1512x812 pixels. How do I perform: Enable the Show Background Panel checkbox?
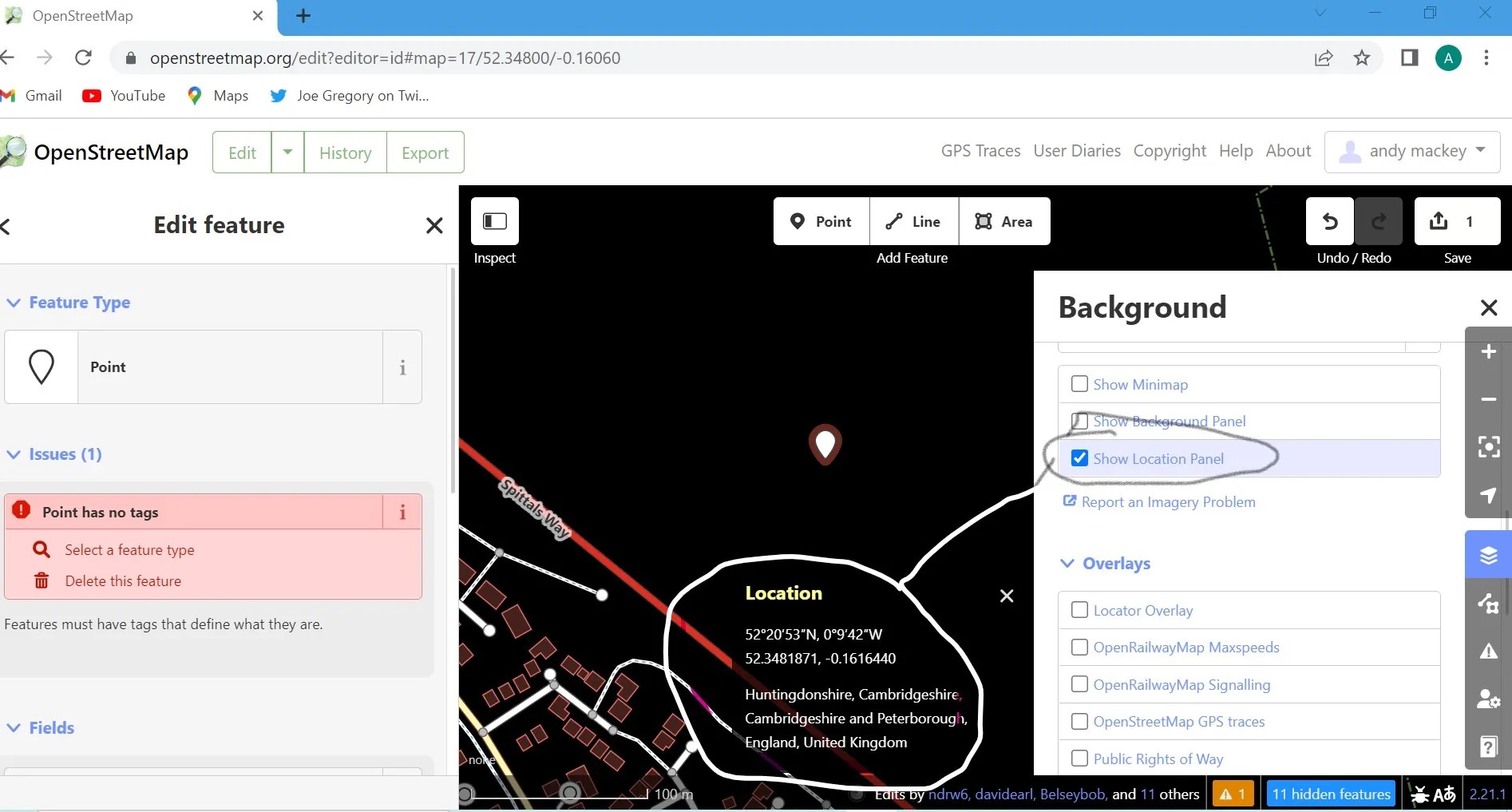[1079, 421]
